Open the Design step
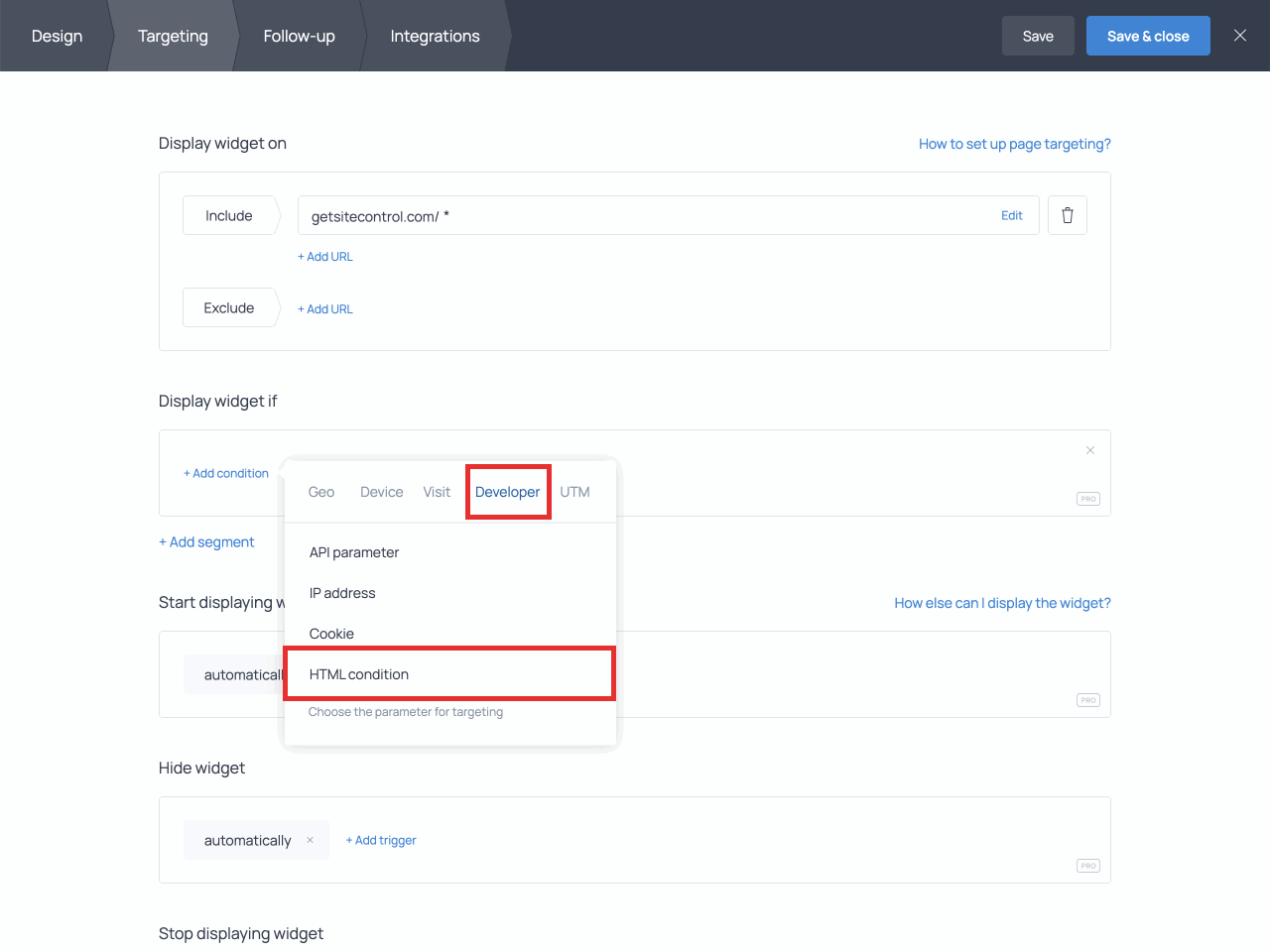 57,36
